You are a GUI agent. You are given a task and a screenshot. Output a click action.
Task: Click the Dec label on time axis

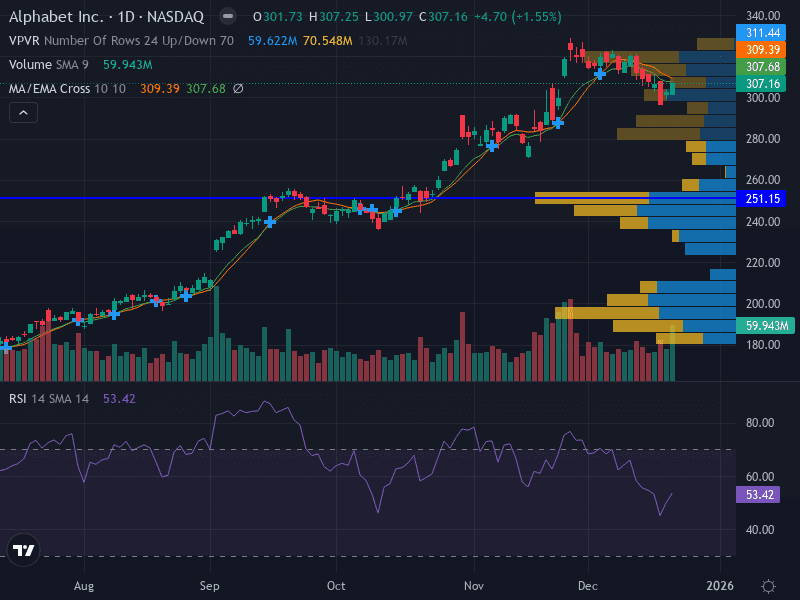pyautogui.click(x=588, y=585)
